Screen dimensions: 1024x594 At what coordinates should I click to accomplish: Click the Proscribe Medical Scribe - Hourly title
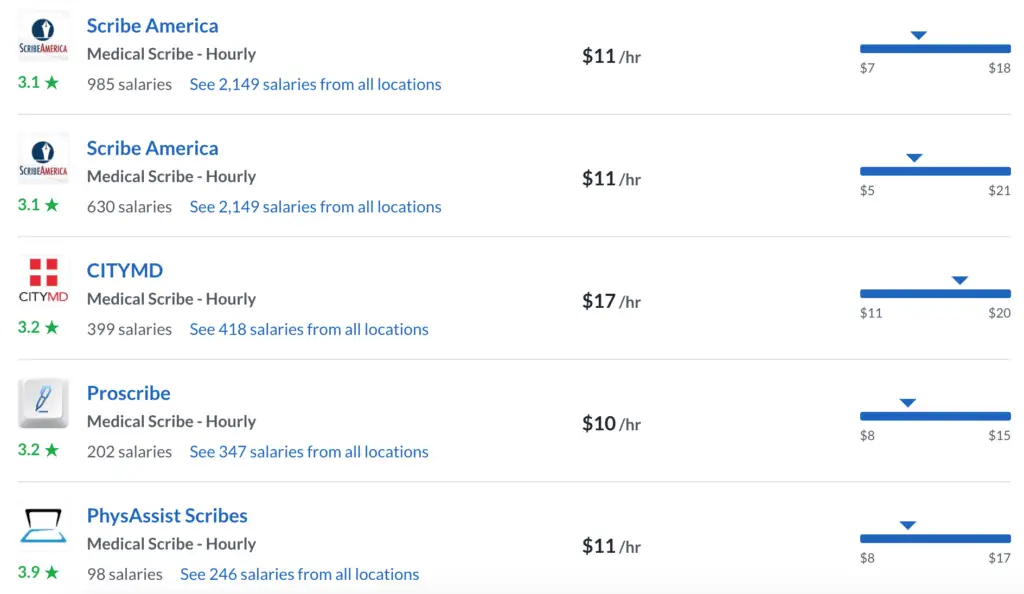(x=172, y=422)
